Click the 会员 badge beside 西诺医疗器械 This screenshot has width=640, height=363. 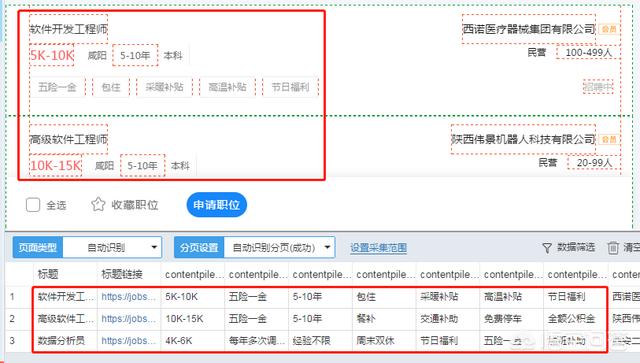pos(609,29)
